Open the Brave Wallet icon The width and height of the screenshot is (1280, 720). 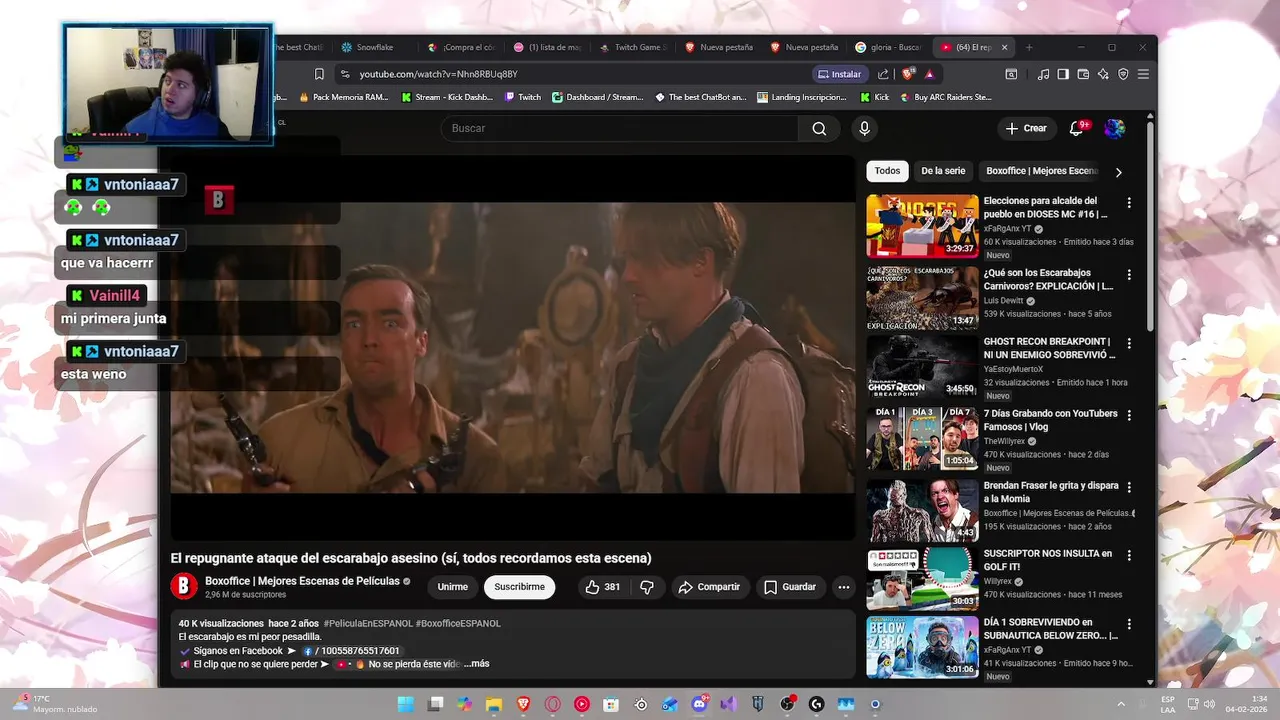coord(1083,74)
